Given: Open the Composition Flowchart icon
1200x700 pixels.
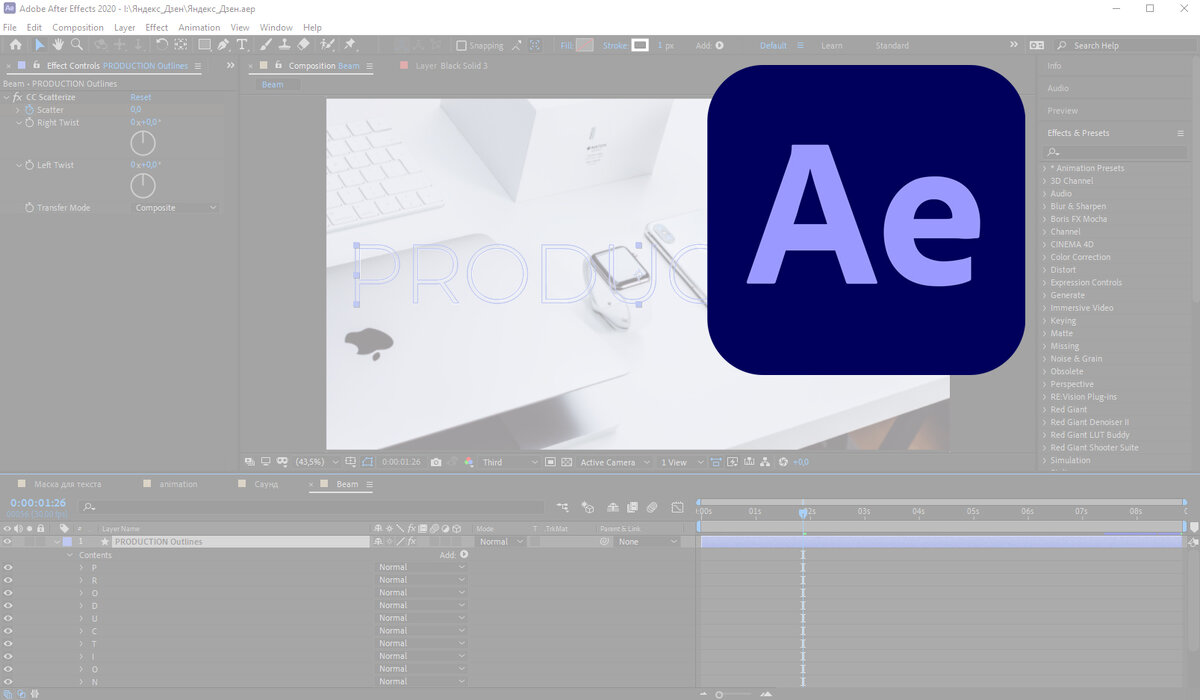Looking at the screenshot, I should click(765, 462).
